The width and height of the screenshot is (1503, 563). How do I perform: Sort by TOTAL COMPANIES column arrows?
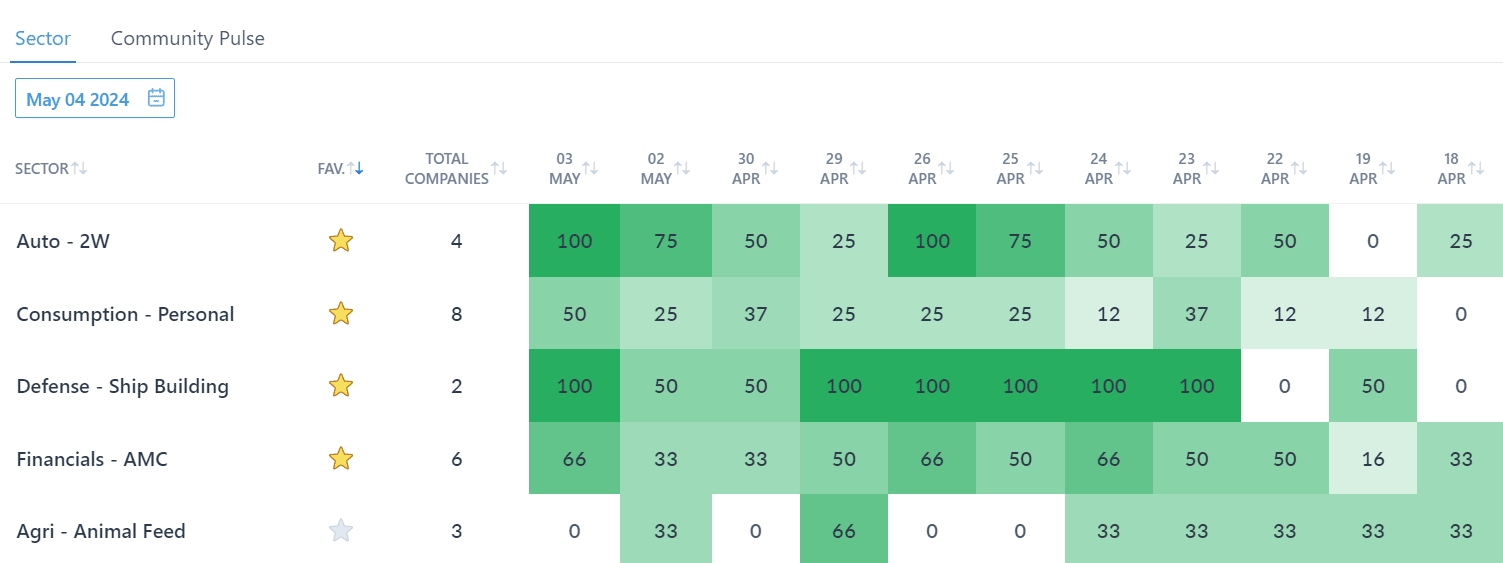coord(499,168)
